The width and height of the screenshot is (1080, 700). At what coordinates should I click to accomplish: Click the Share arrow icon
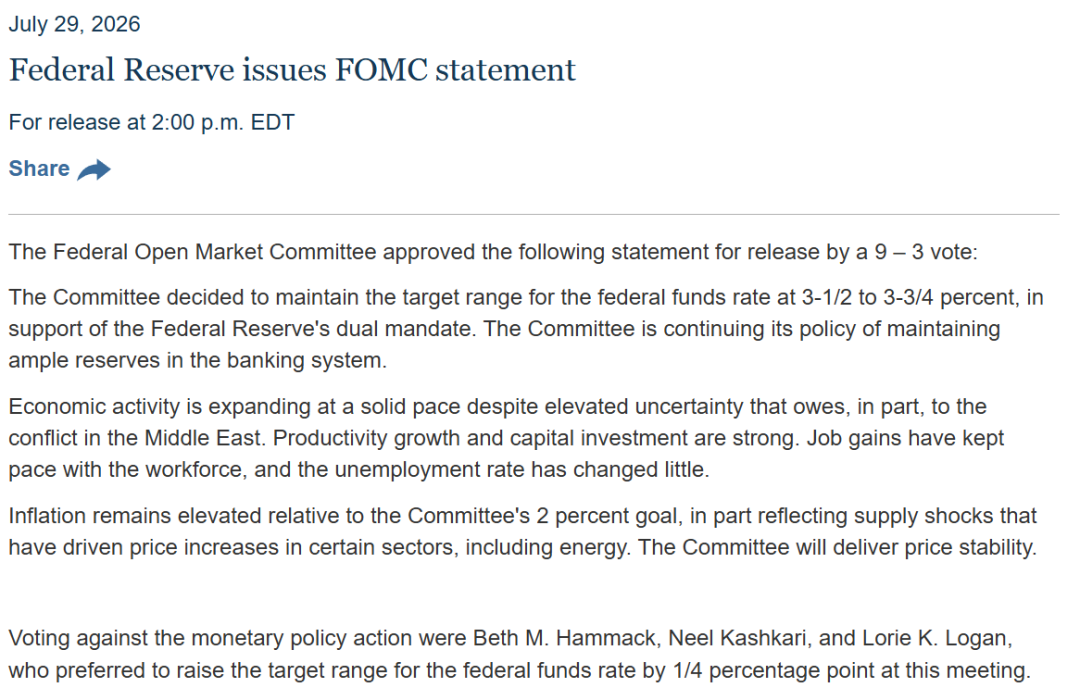point(94,169)
